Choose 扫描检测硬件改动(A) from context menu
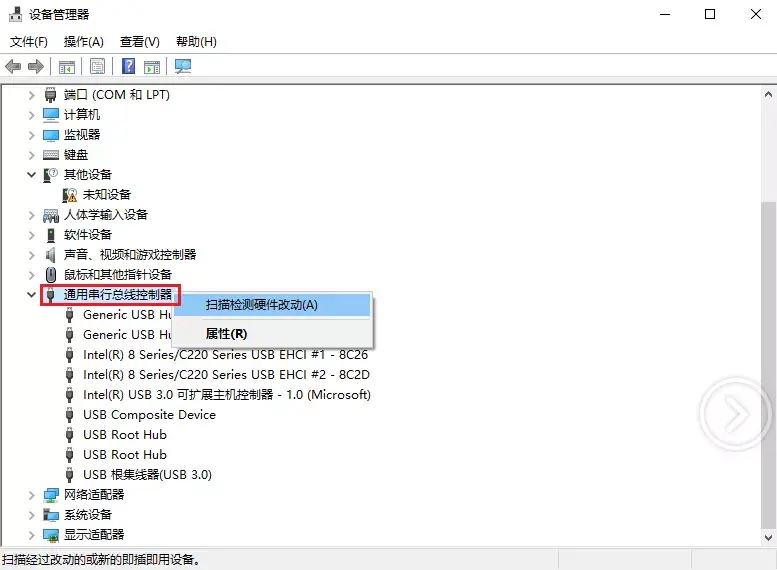This screenshot has width=777, height=570. [262, 305]
